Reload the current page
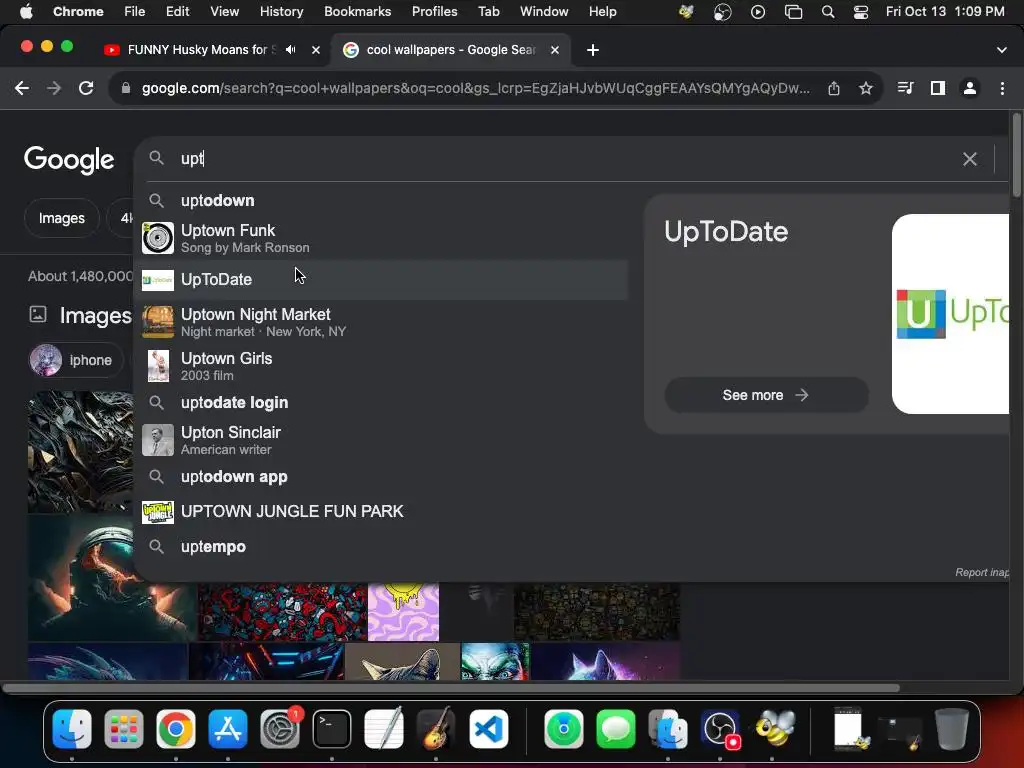Viewport: 1024px width, 768px height. [86, 88]
